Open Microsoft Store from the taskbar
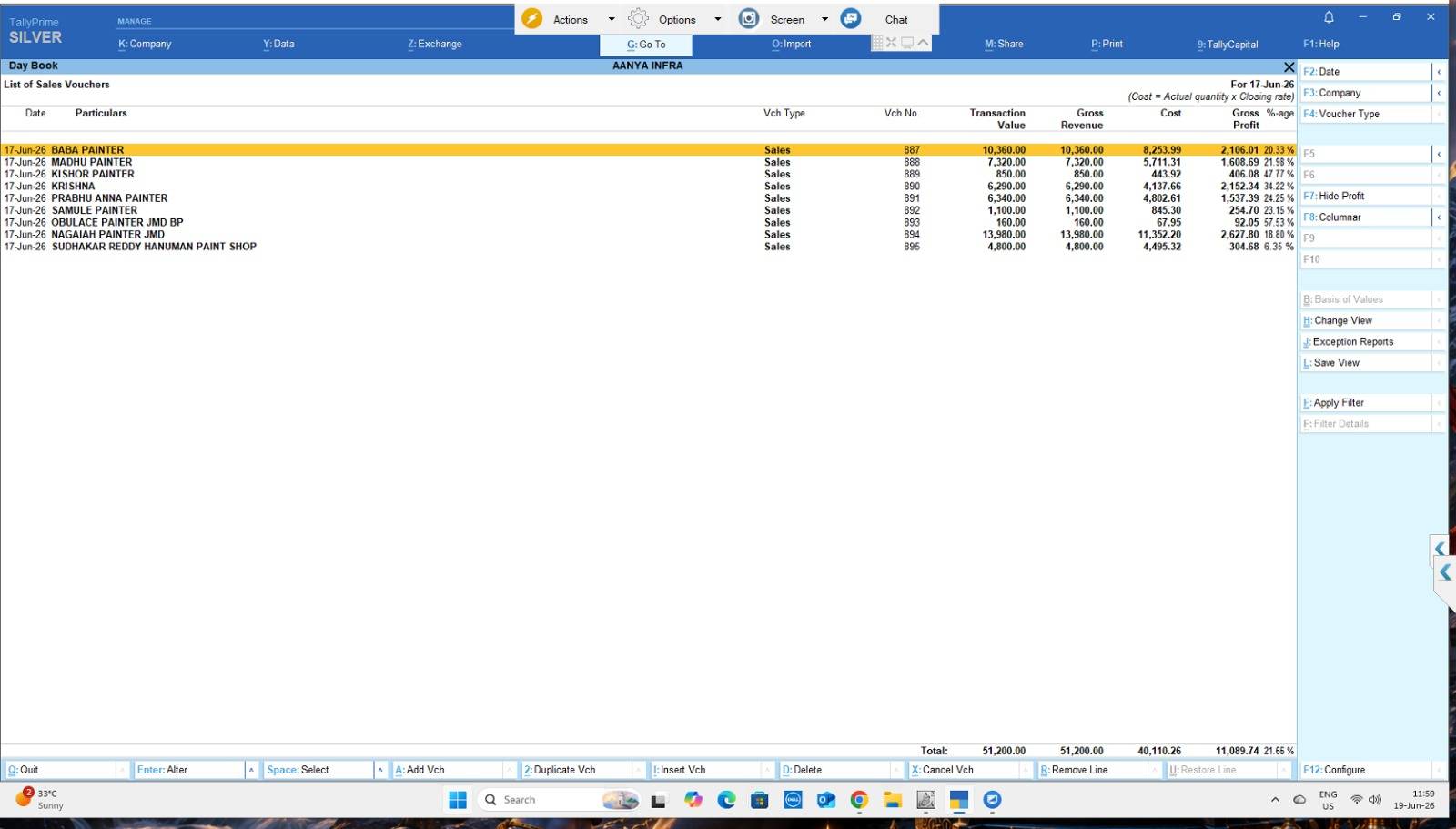Screen dimensions: 1456x829 click(x=759, y=800)
